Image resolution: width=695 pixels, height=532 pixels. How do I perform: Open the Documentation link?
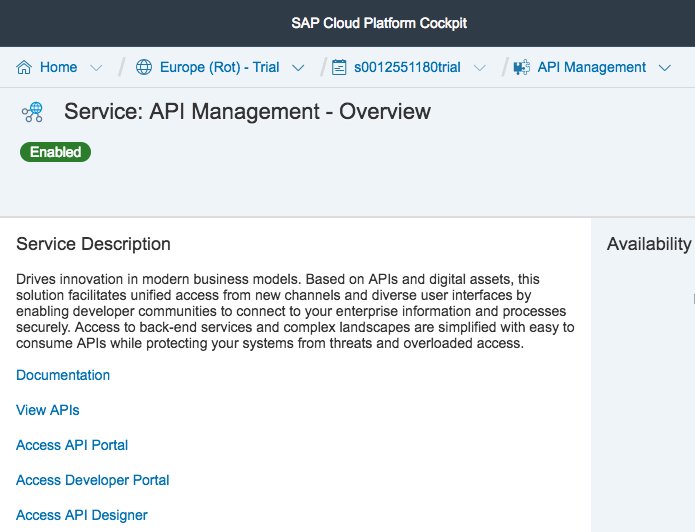click(63, 375)
